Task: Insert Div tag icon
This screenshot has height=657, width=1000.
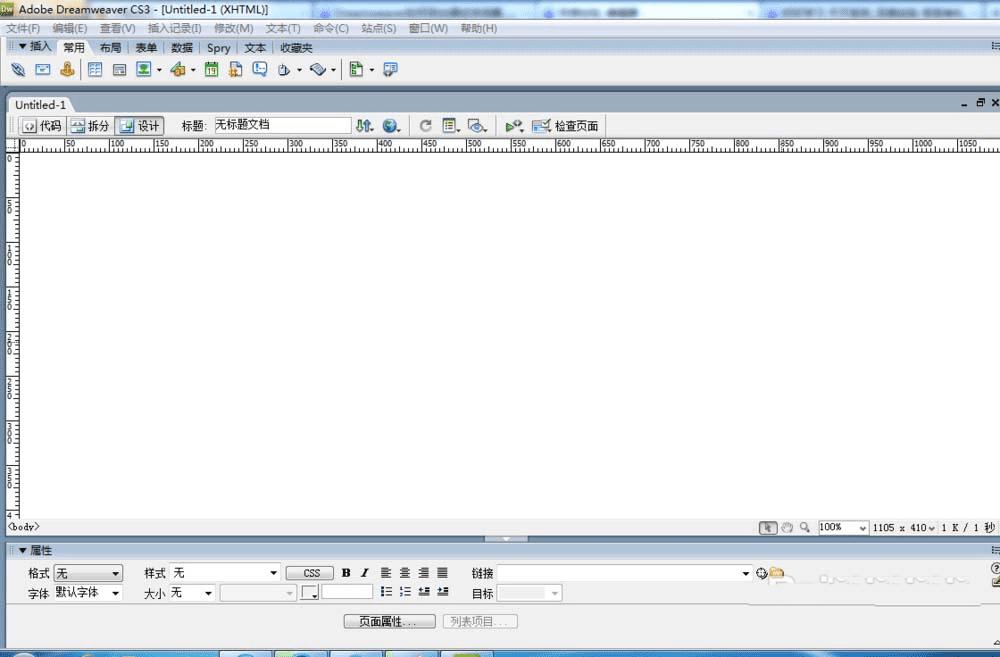Action: click(x=119, y=70)
